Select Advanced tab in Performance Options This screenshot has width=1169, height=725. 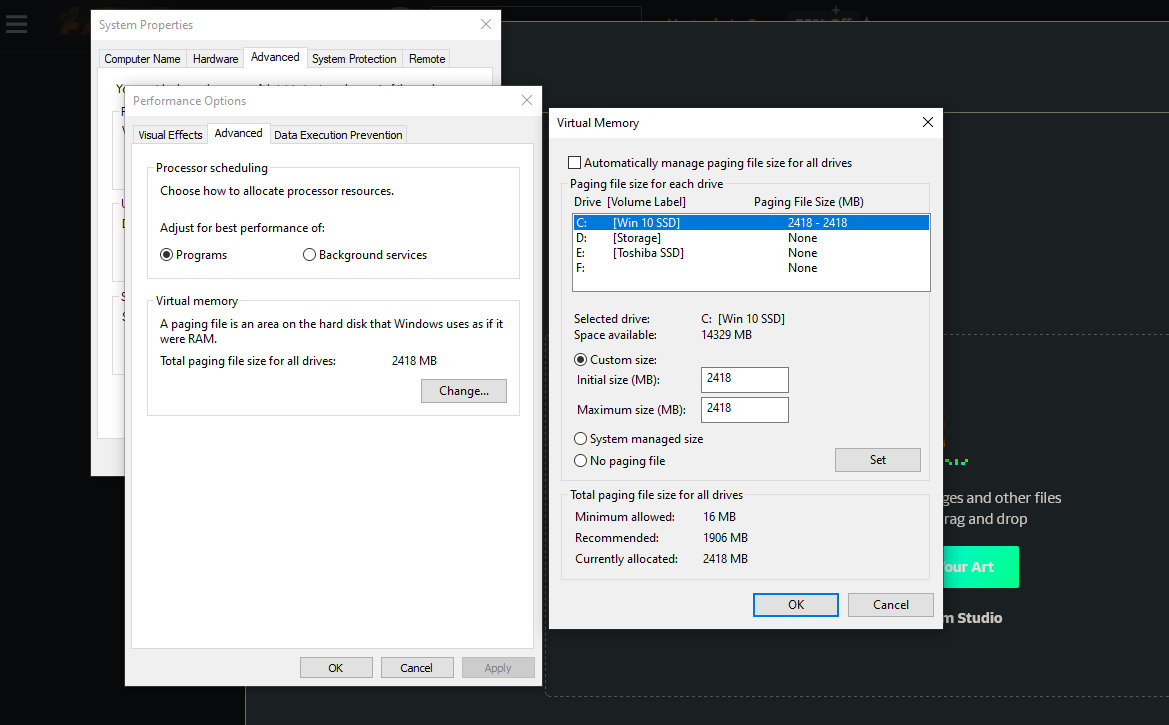click(239, 134)
